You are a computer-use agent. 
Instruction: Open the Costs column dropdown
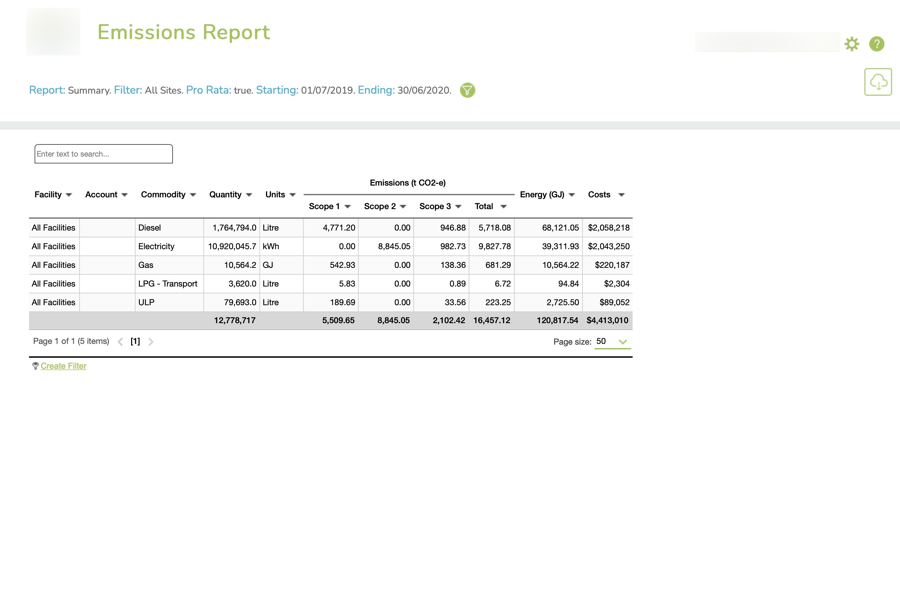620,194
